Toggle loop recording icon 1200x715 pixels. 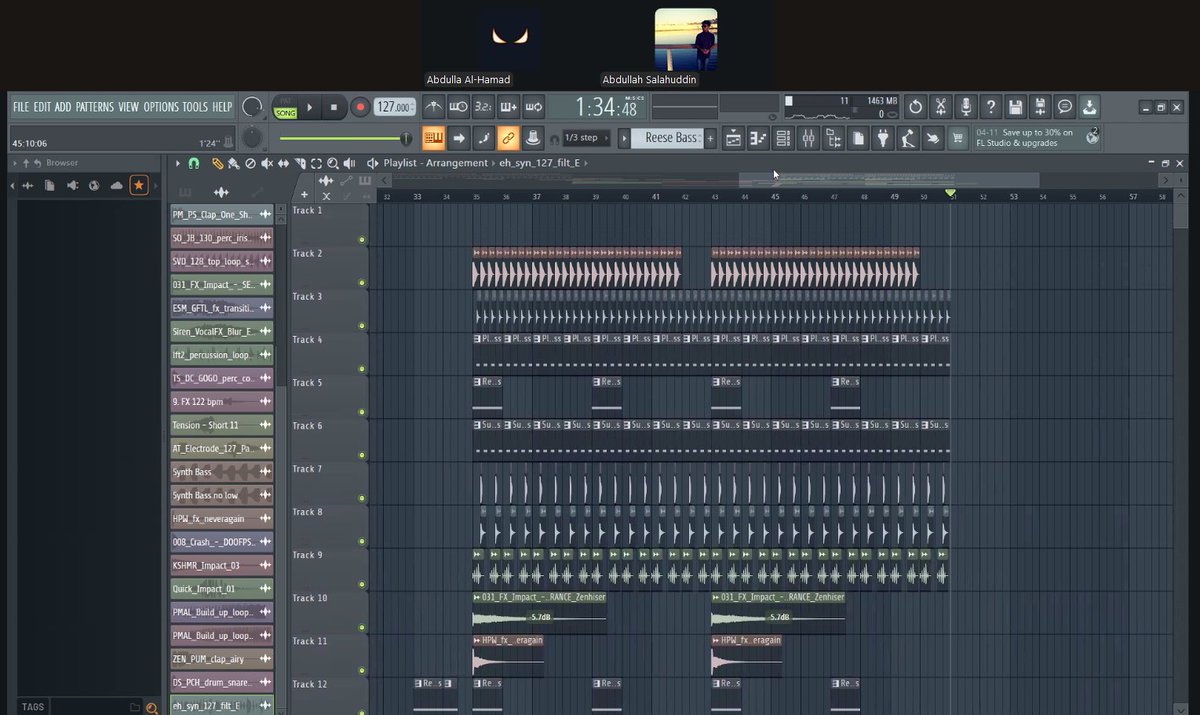coord(534,107)
